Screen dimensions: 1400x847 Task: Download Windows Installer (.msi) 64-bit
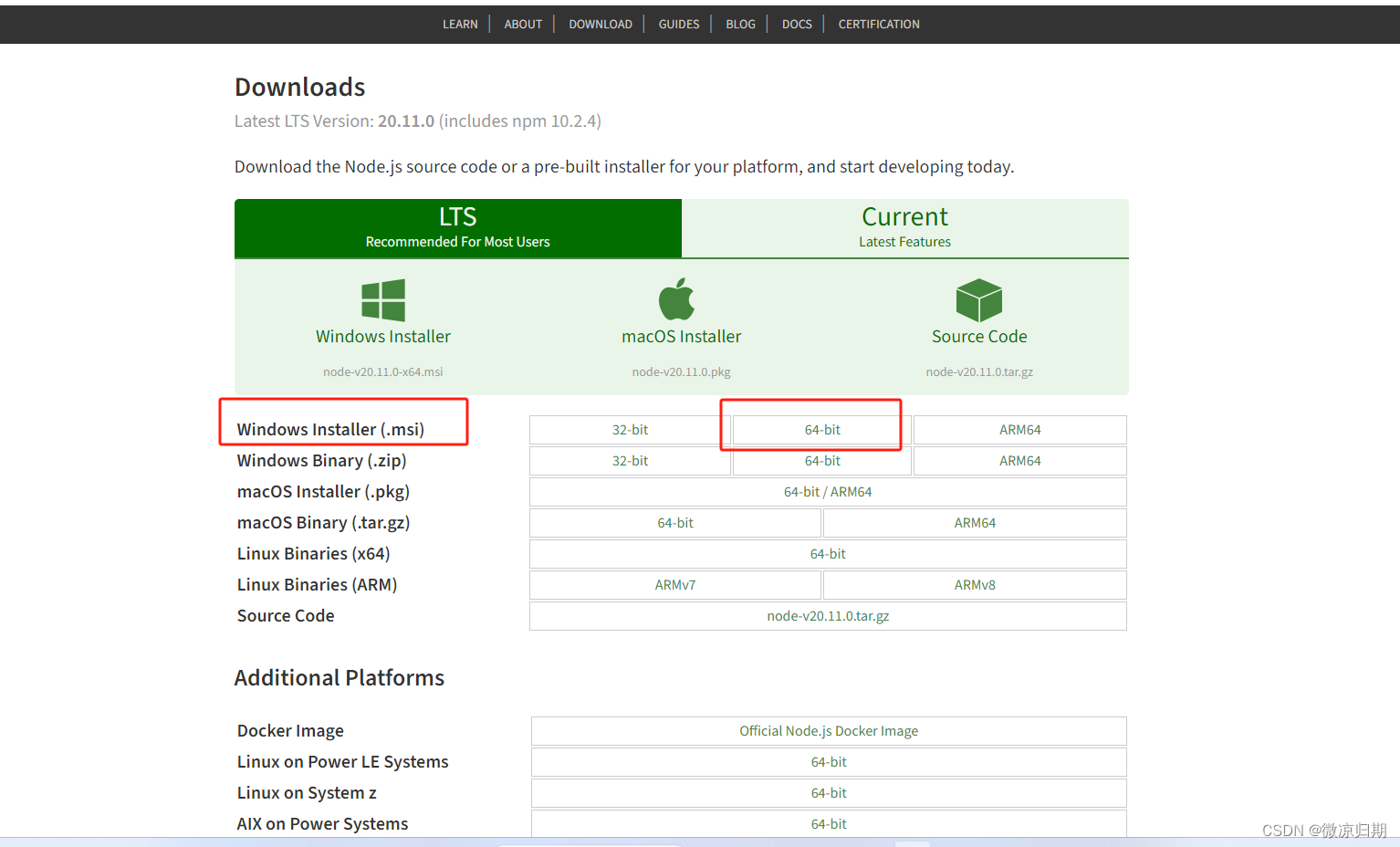point(822,430)
